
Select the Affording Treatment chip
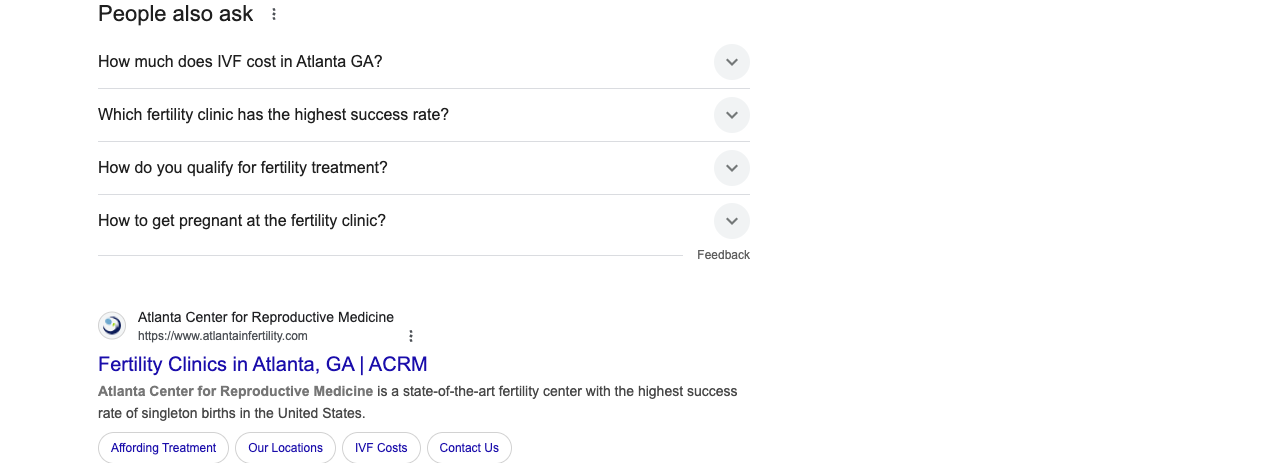163,448
